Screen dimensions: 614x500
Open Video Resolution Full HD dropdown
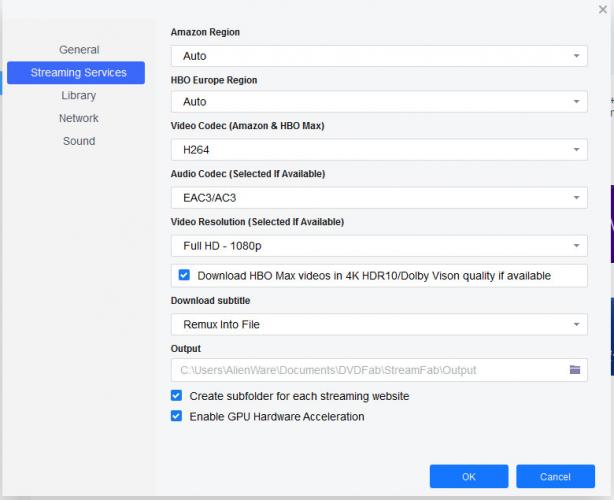[378, 246]
